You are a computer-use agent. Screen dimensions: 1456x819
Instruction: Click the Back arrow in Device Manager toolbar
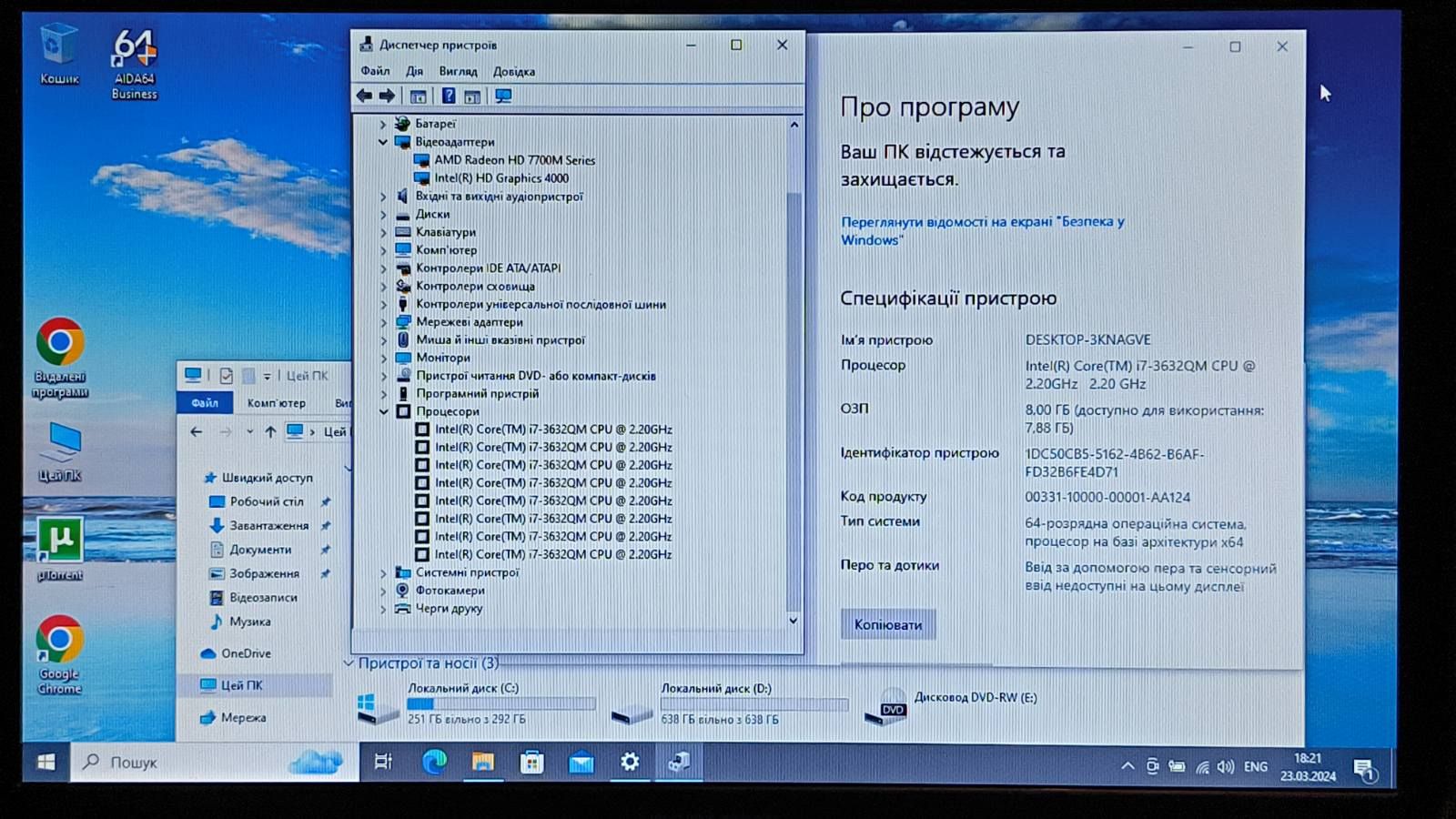[x=364, y=96]
